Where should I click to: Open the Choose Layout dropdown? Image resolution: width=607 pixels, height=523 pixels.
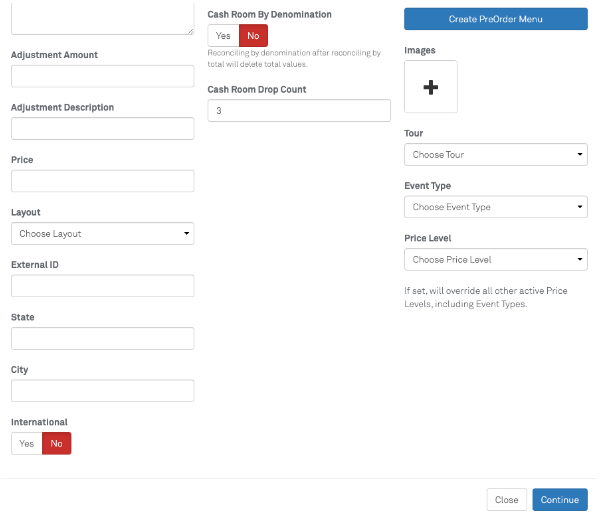[x=102, y=233]
